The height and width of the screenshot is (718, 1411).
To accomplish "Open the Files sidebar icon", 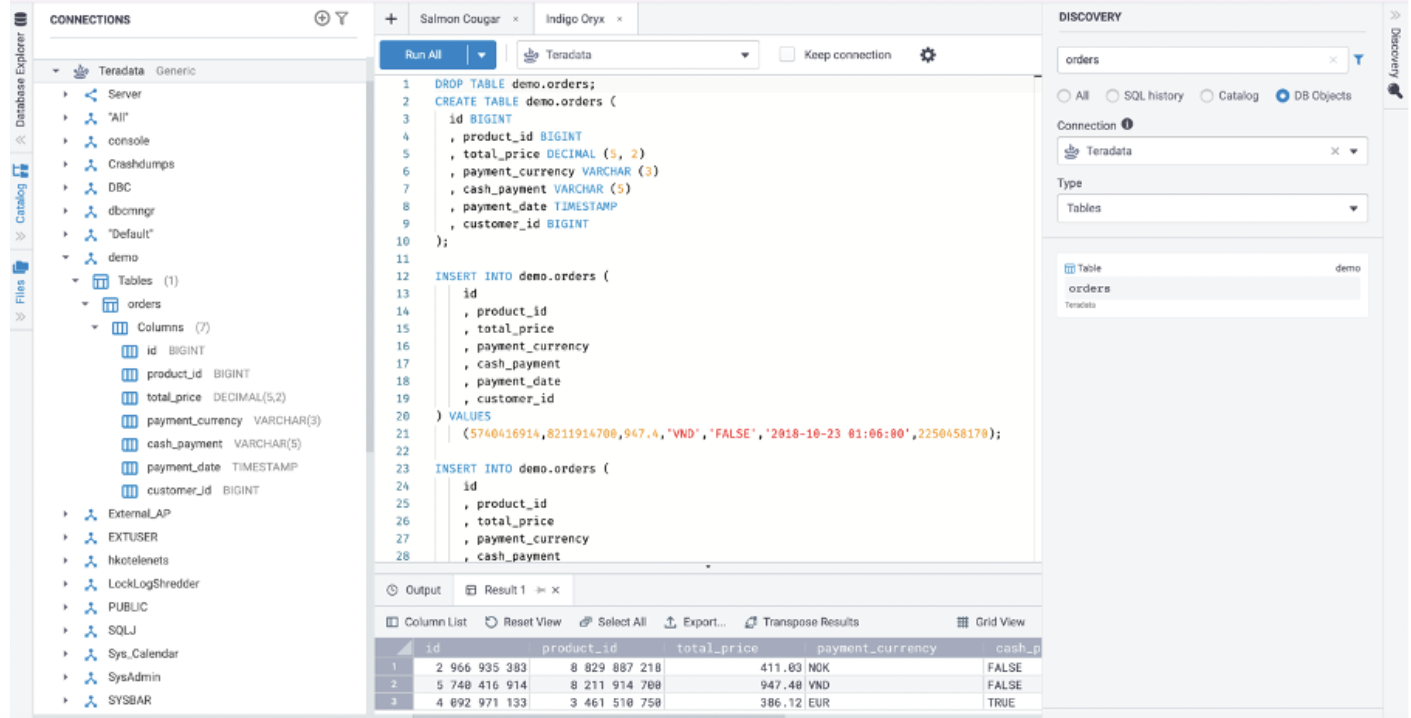I will pos(19,267).
